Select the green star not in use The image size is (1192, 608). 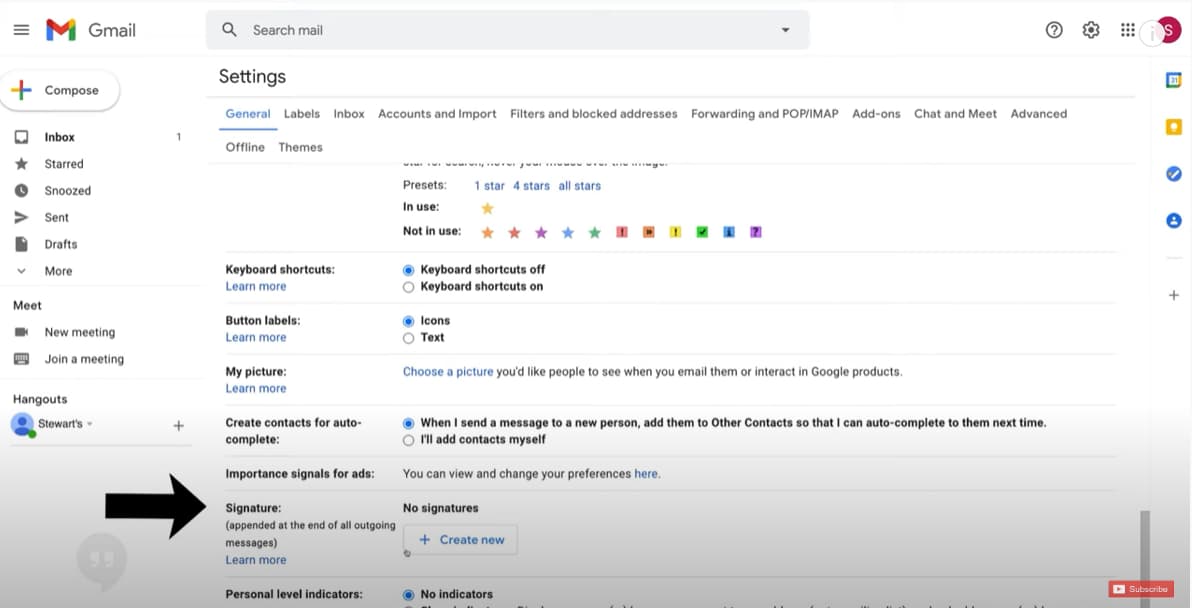(594, 233)
